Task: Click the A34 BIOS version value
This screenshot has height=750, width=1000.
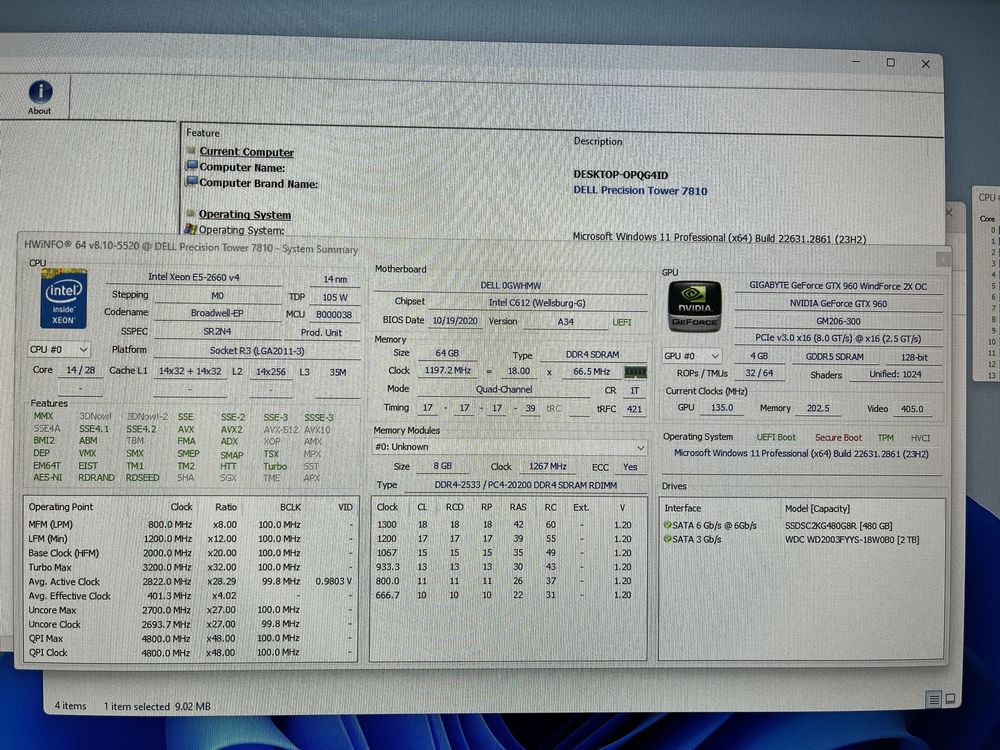Action: [565, 322]
